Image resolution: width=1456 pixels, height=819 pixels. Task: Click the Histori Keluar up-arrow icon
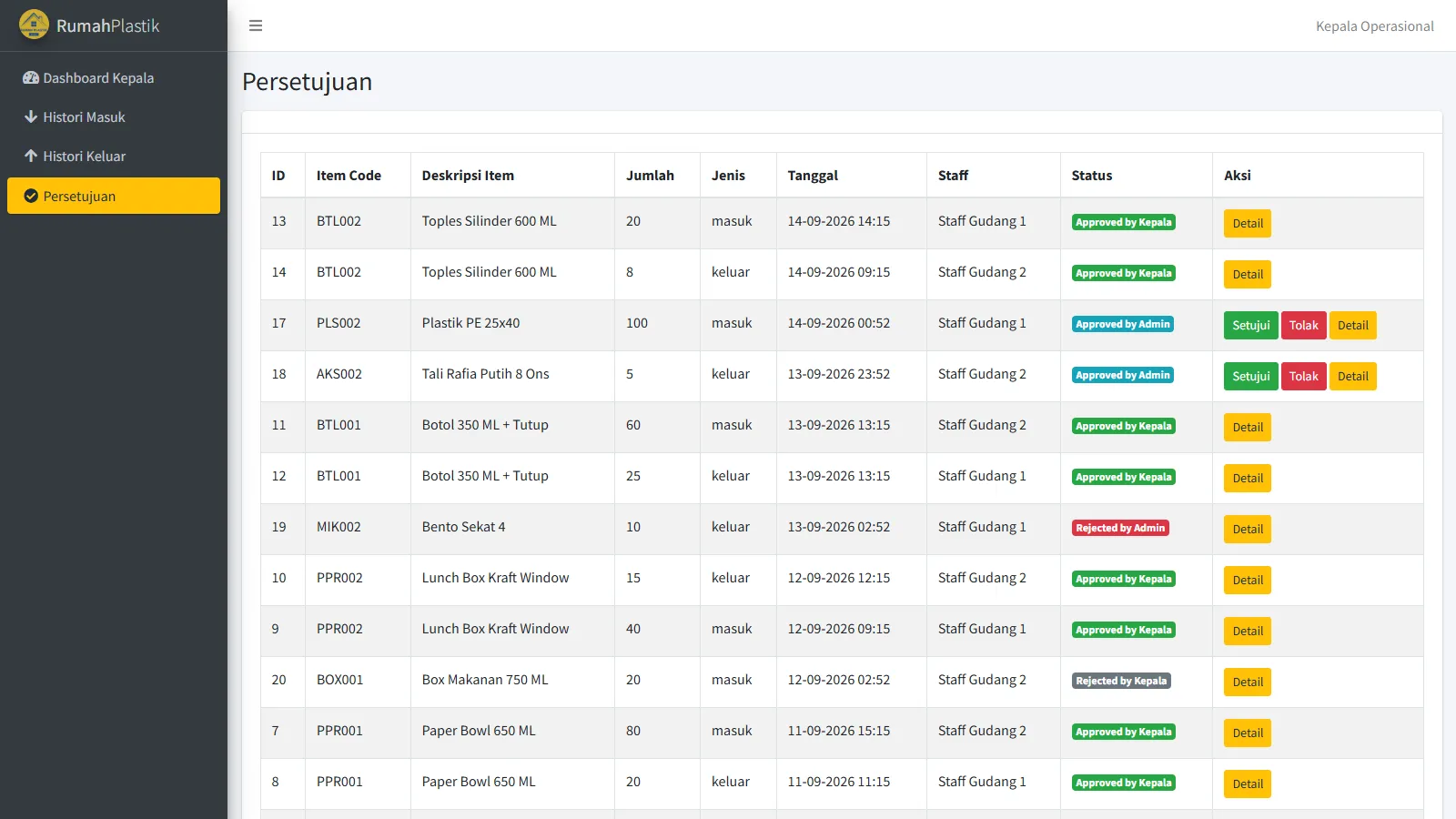[x=31, y=157]
